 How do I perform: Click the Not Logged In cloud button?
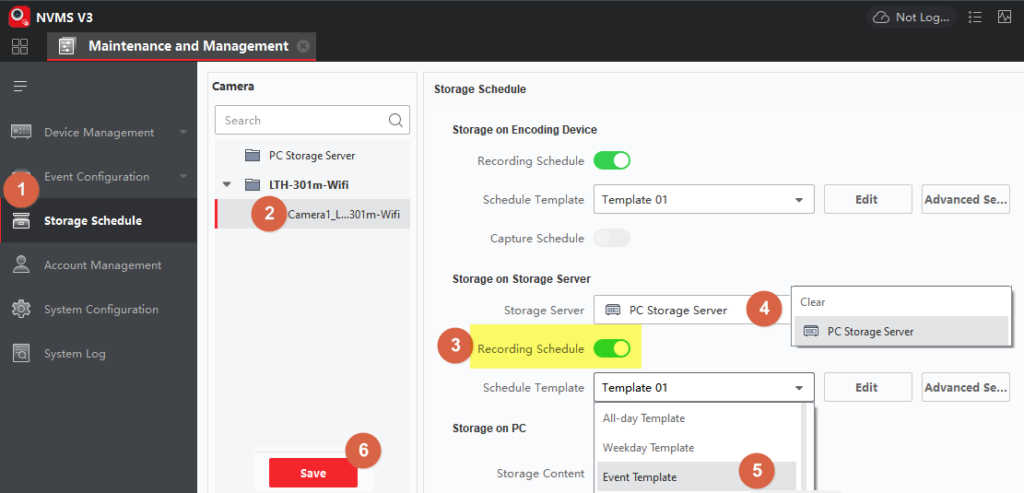coord(911,18)
